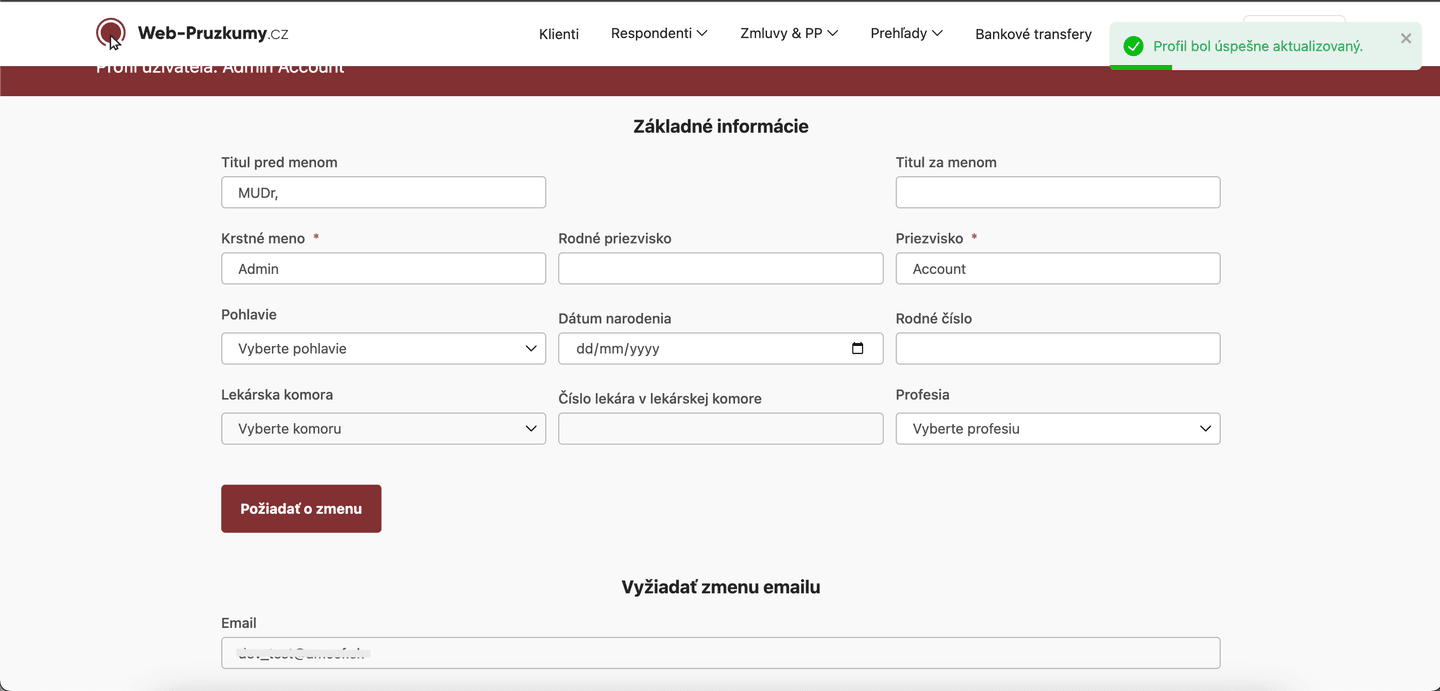Focus the Titul za menom field
1440x691 pixels.
[x=1058, y=192]
